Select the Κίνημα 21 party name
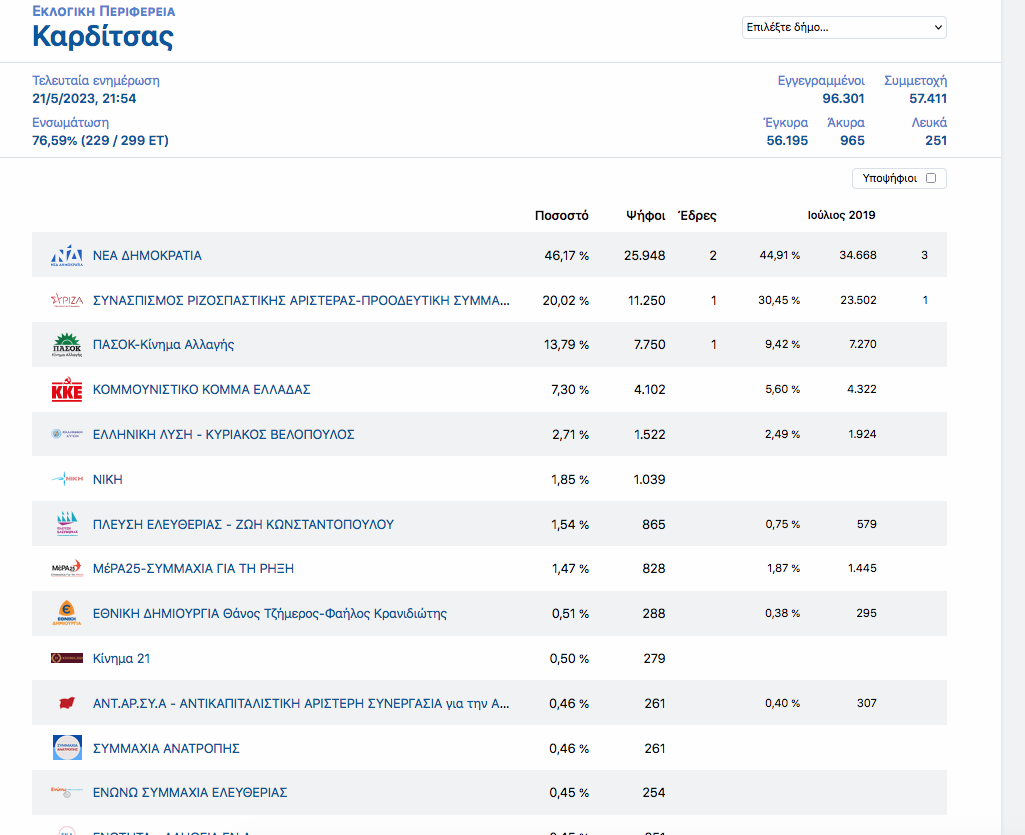The image size is (1025, 835). coord(121,659)
